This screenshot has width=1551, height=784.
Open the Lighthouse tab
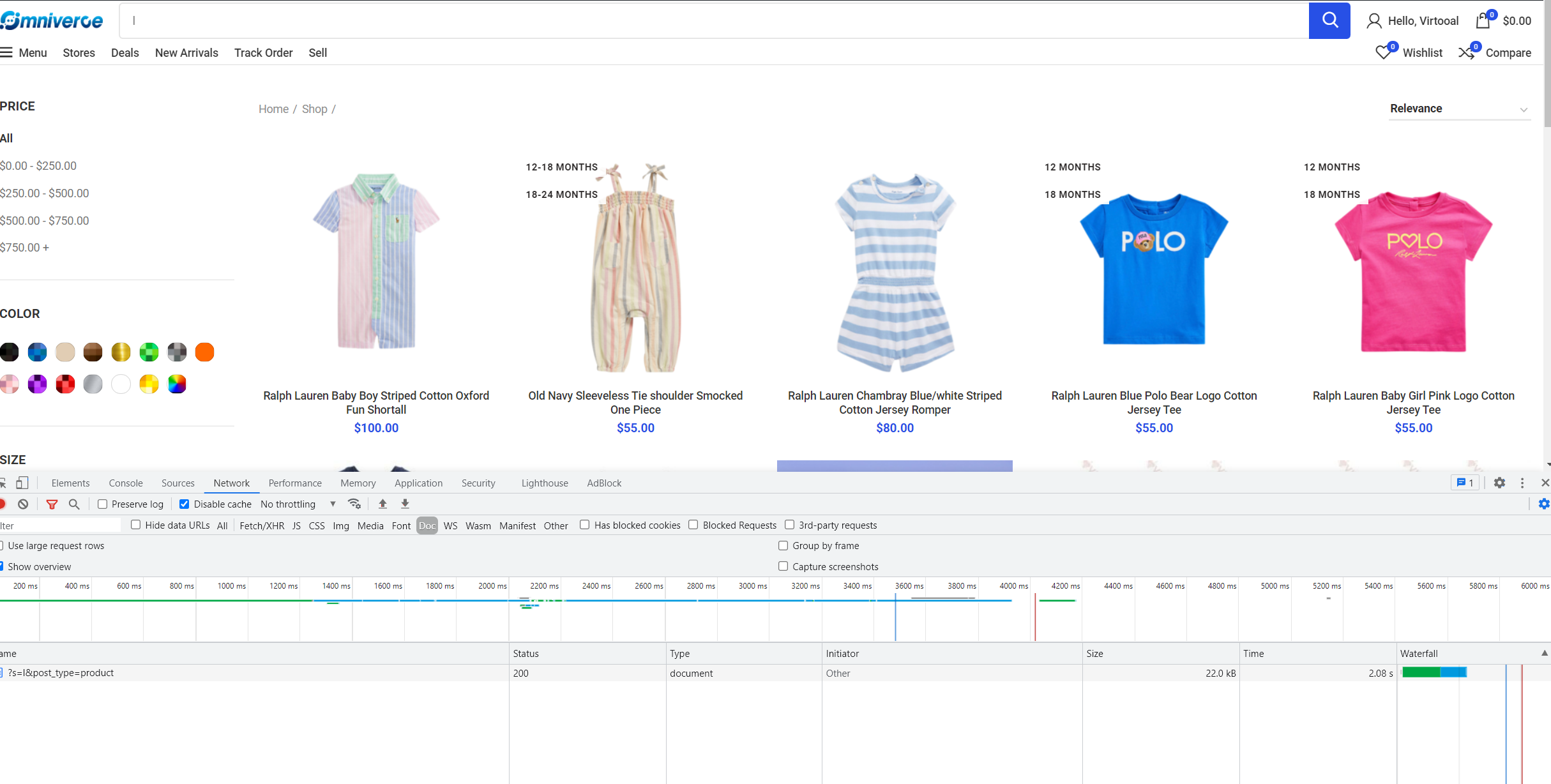pos(544,483)
